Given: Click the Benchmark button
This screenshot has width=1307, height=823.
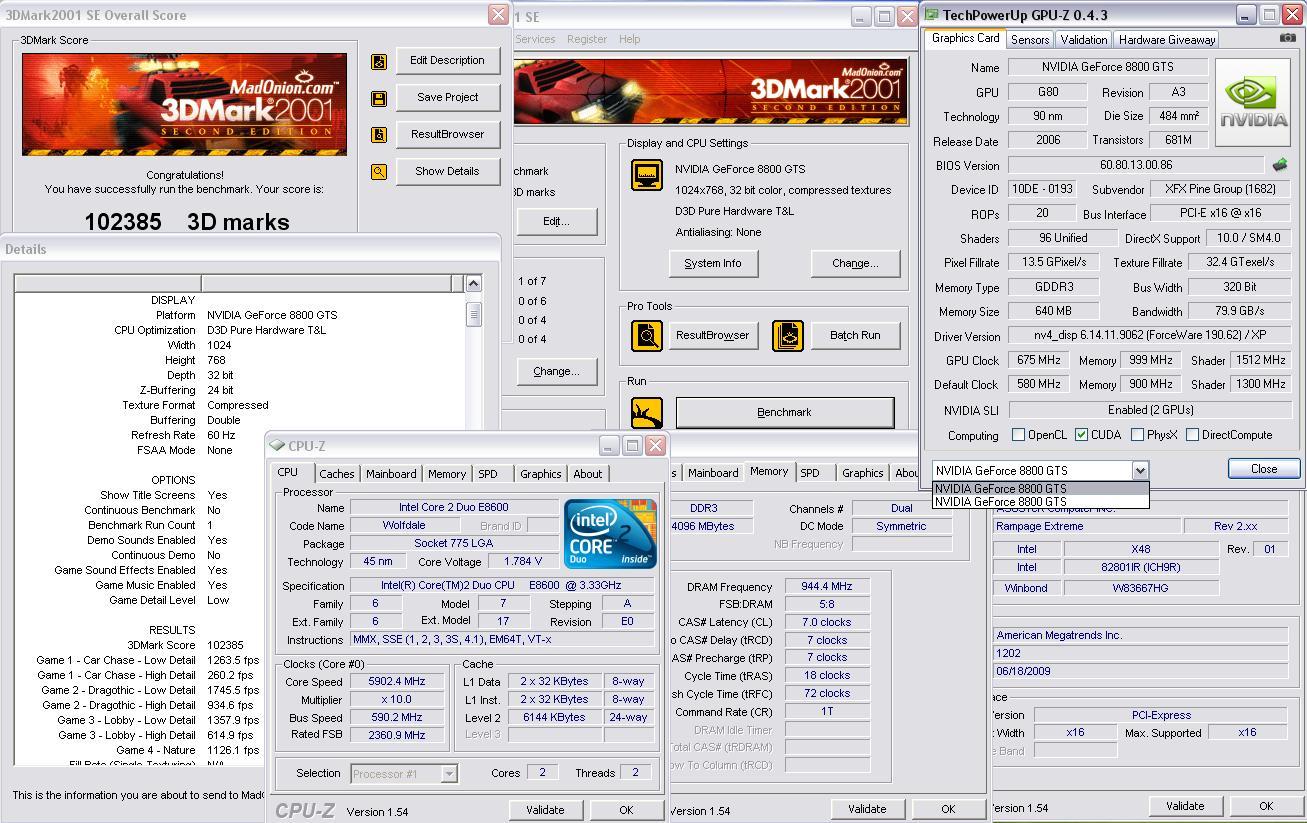Looking at the screenshot, I should [785, 412].
